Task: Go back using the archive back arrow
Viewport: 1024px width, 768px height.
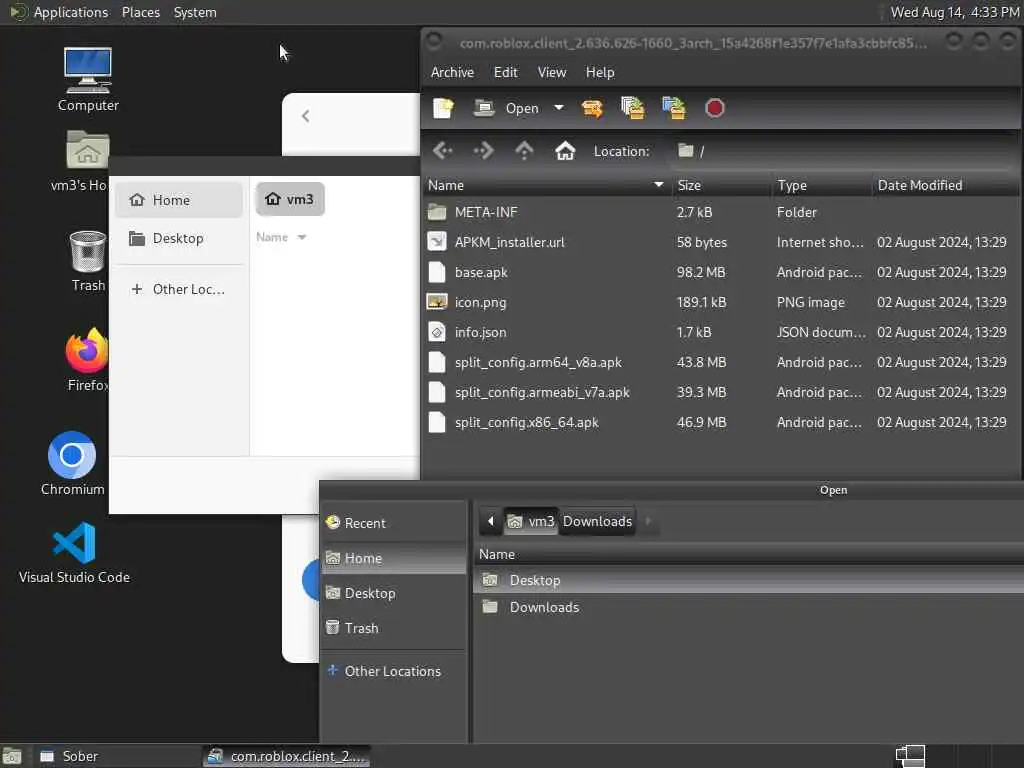Action: click(443, 151)
